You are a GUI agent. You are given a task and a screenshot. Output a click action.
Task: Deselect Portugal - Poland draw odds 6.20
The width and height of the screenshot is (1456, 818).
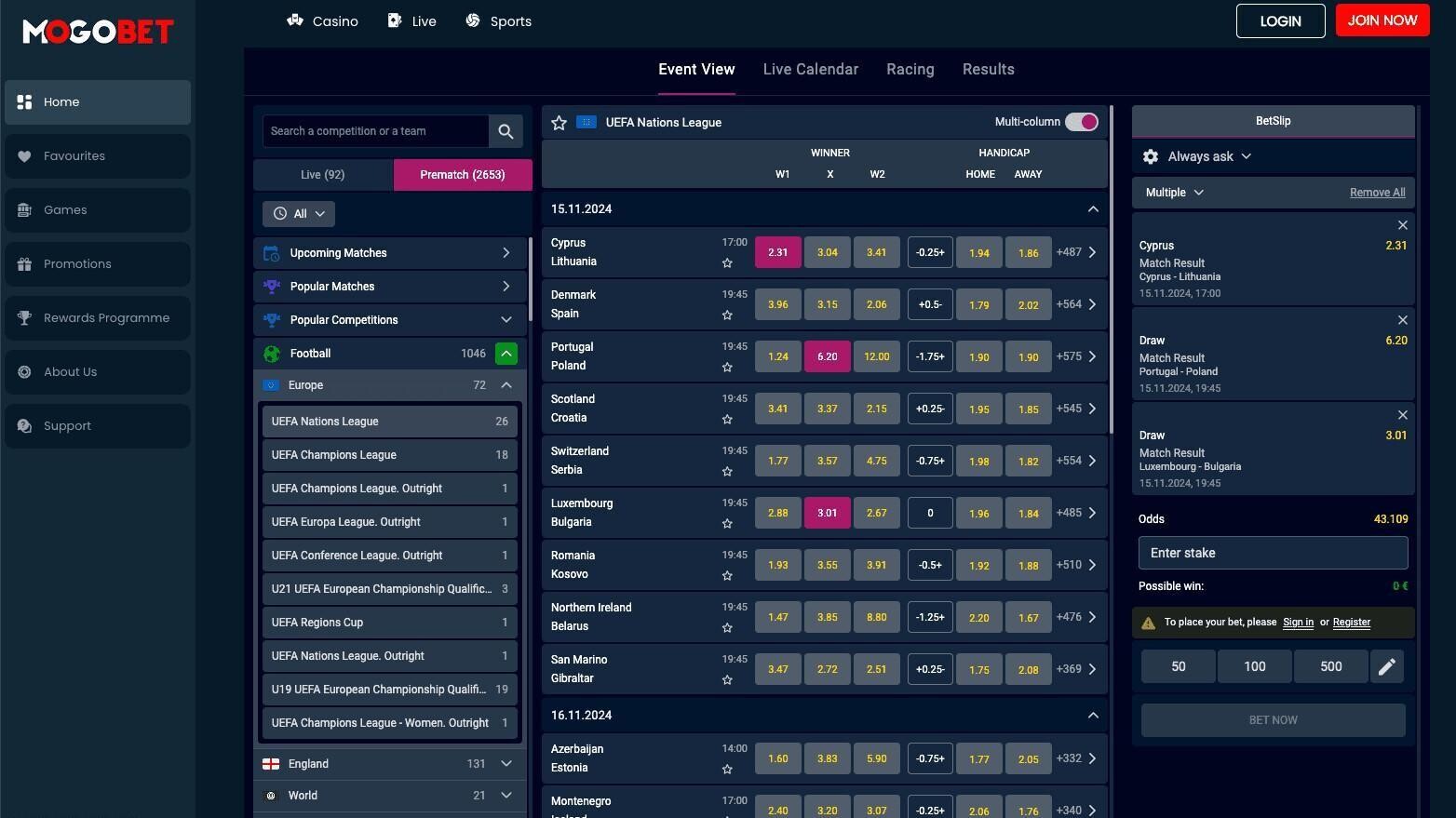(x=828, y=356)
